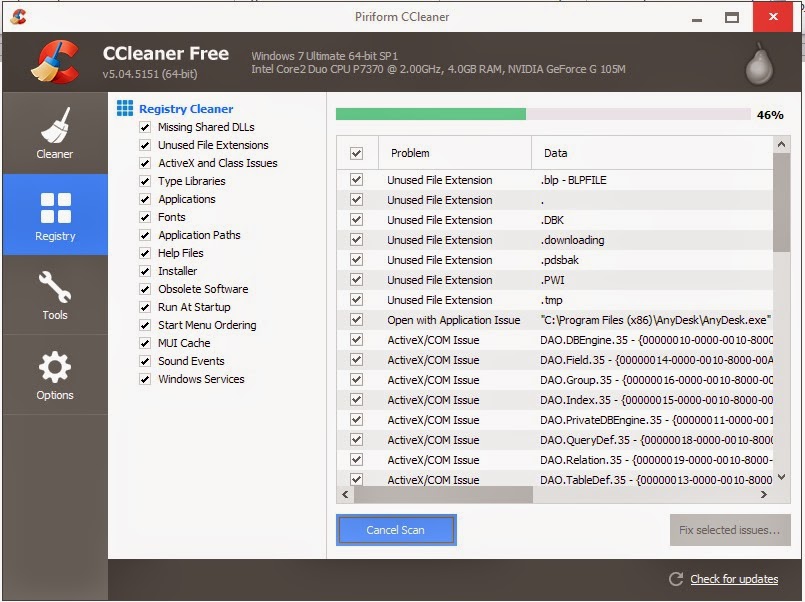Image resolution: width=805 pixels, height=602 pixels.
Task: Click the vertical scrollbar thumb
Action: pyautogui.click(x=781, y=202)
